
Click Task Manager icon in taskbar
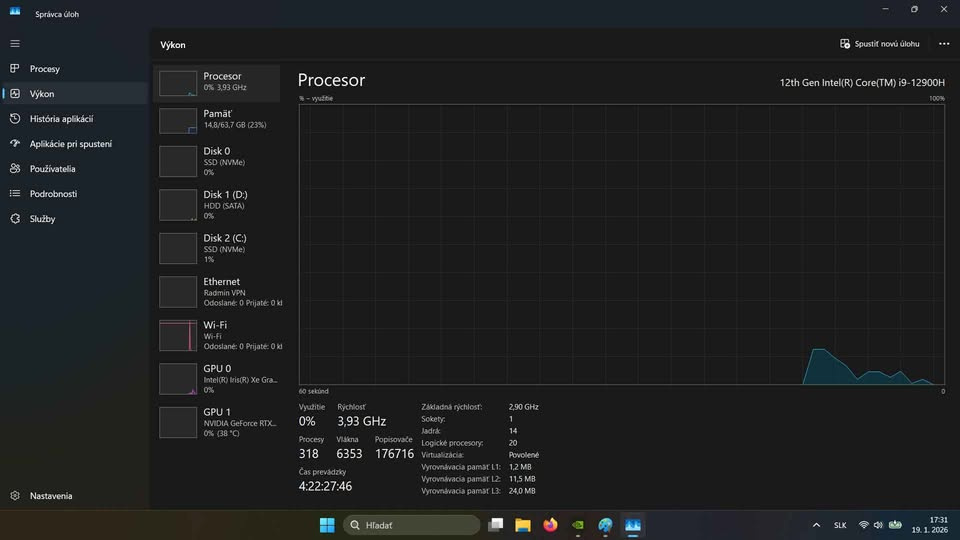632,525
